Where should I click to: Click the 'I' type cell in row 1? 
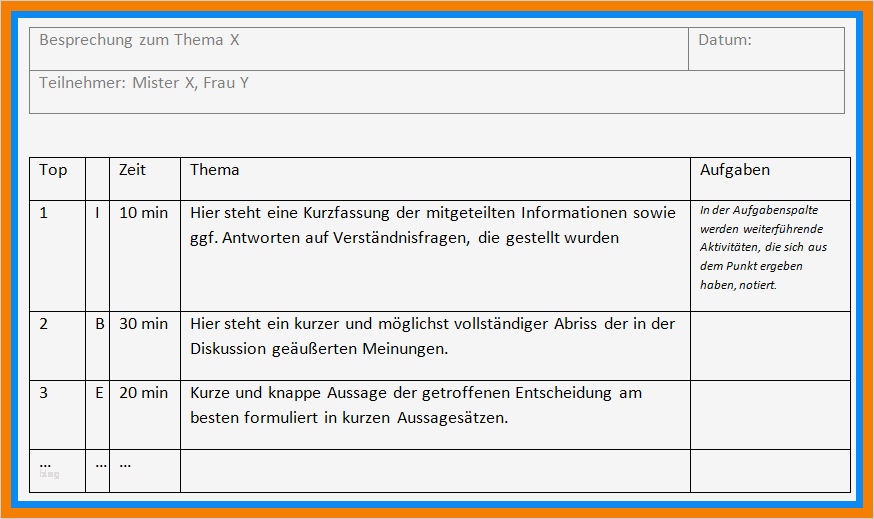click(98, 256)
